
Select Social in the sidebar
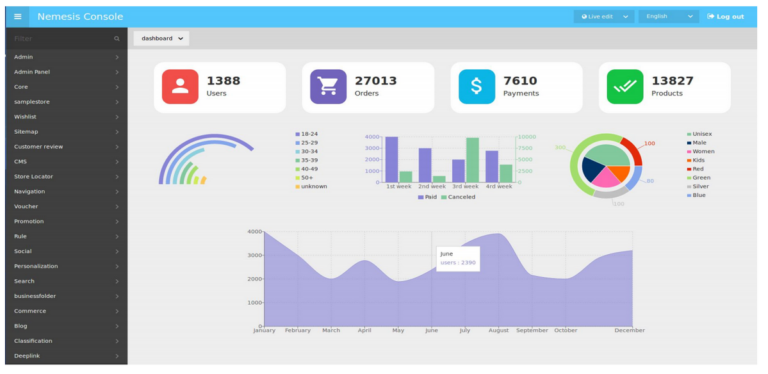point(67,251)
